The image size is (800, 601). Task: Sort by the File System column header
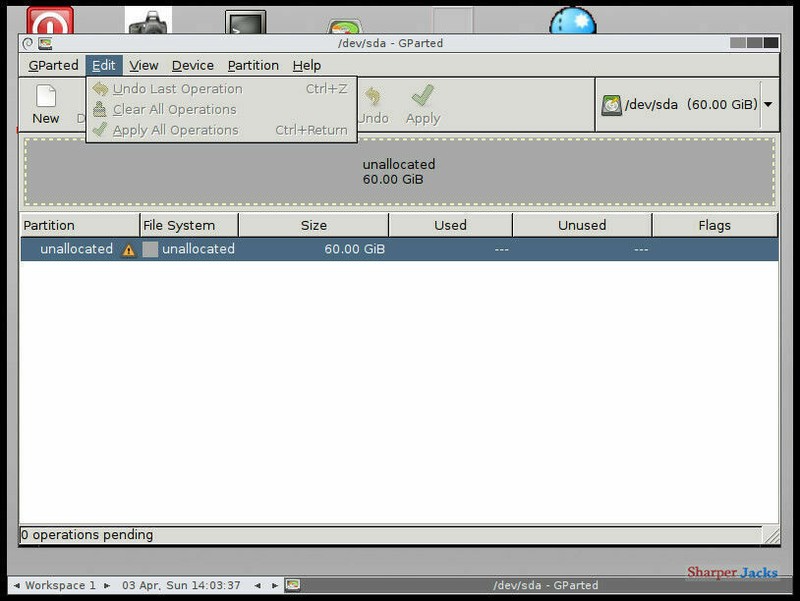coord(189,226)
